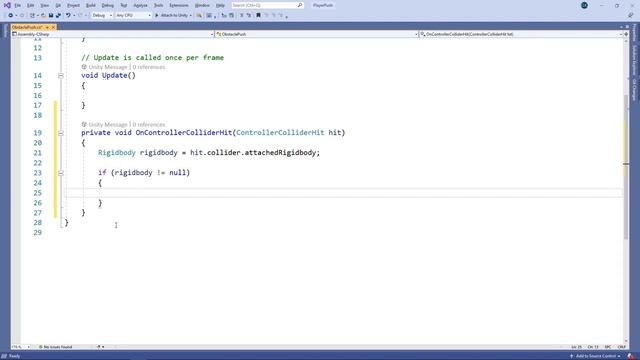The image size is (640, 360).
Task: Click the attachedRigidbody property text
Action: pos(280,153)
